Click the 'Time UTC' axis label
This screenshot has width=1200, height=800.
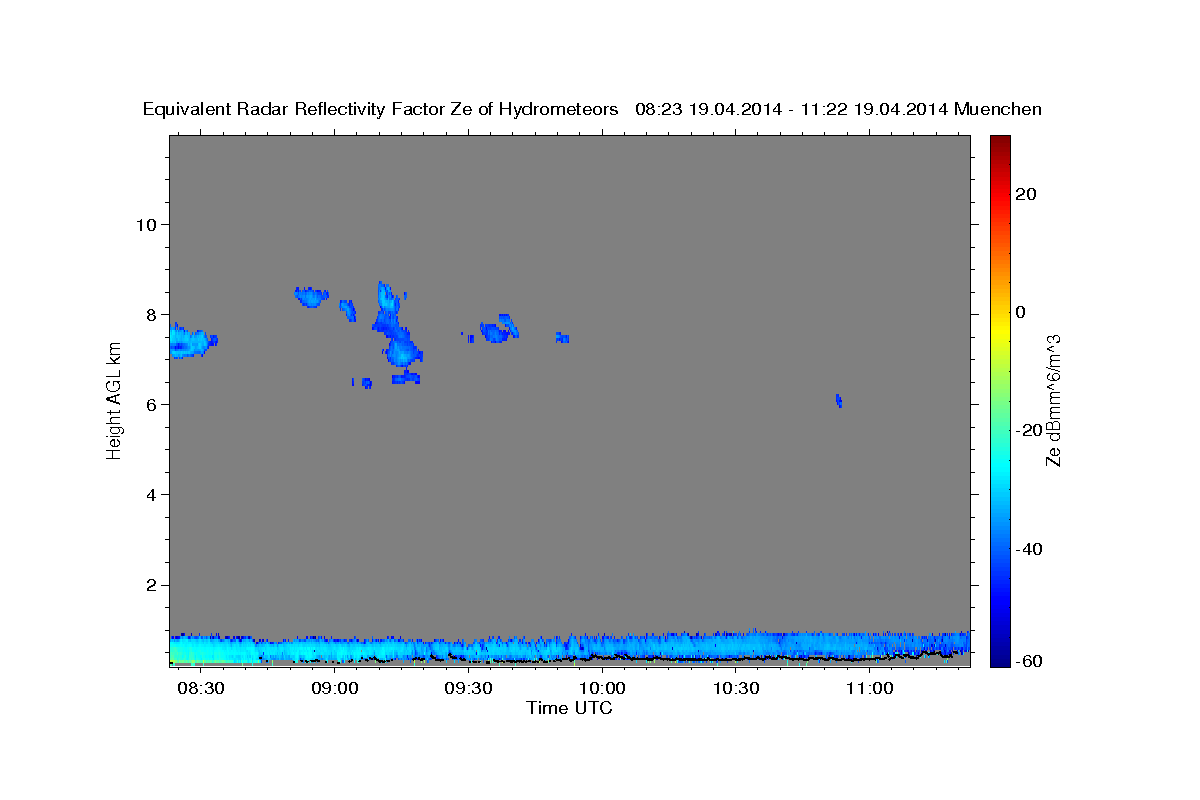click(x=569, y=708)
